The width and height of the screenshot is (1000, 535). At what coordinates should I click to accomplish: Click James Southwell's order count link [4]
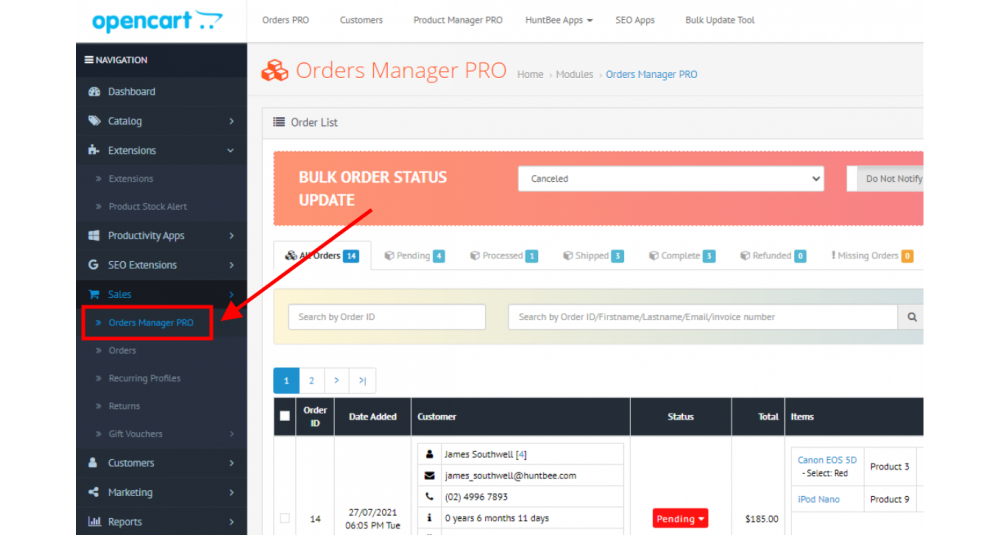point(521,454)
